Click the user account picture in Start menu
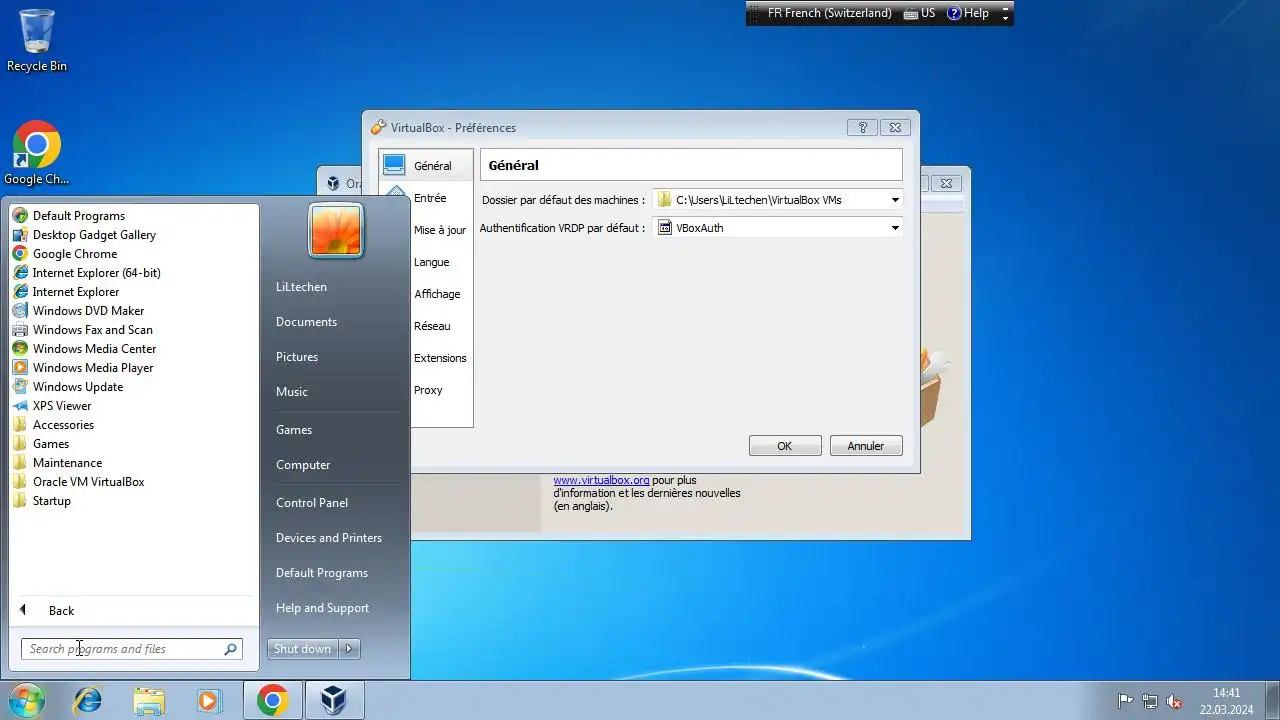 click(336, 231)
